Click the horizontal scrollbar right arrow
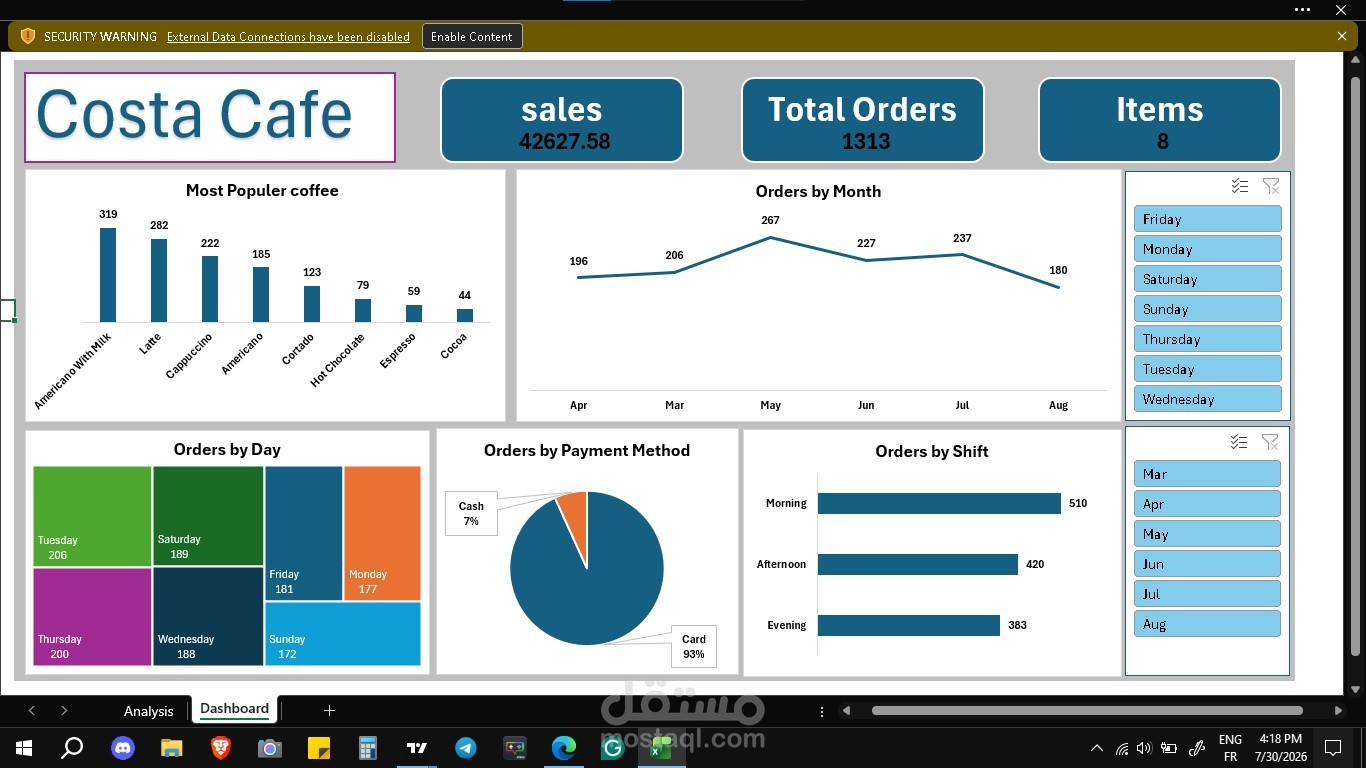 [x=1338, y=711]
